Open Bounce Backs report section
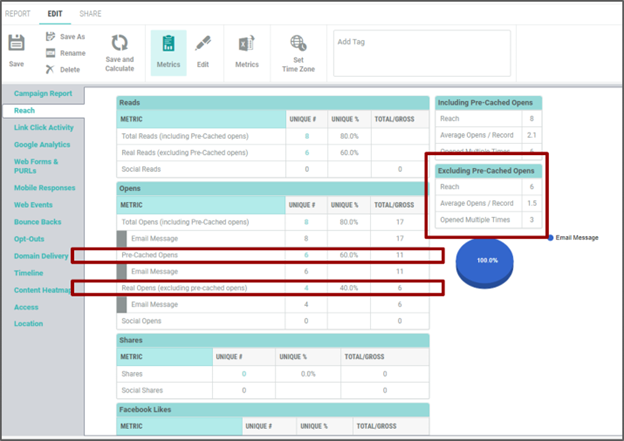 [x=37, y=221]
